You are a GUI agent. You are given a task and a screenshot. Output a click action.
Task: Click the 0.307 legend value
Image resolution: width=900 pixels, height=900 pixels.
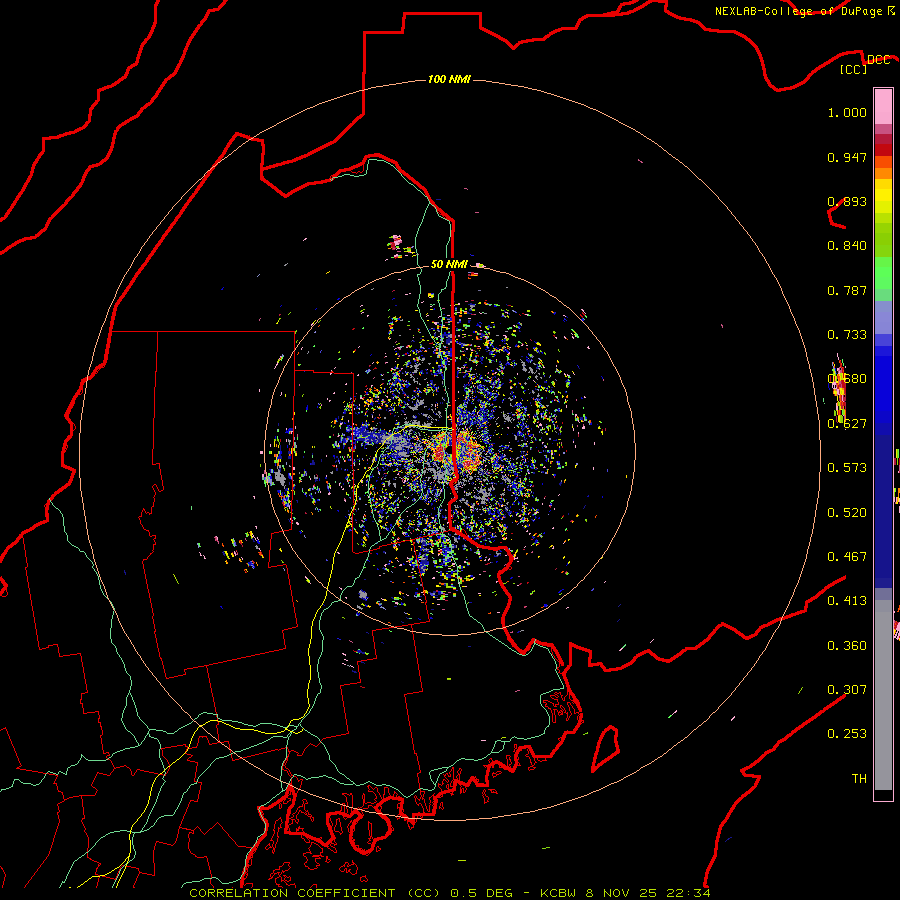tap(847, 689)
